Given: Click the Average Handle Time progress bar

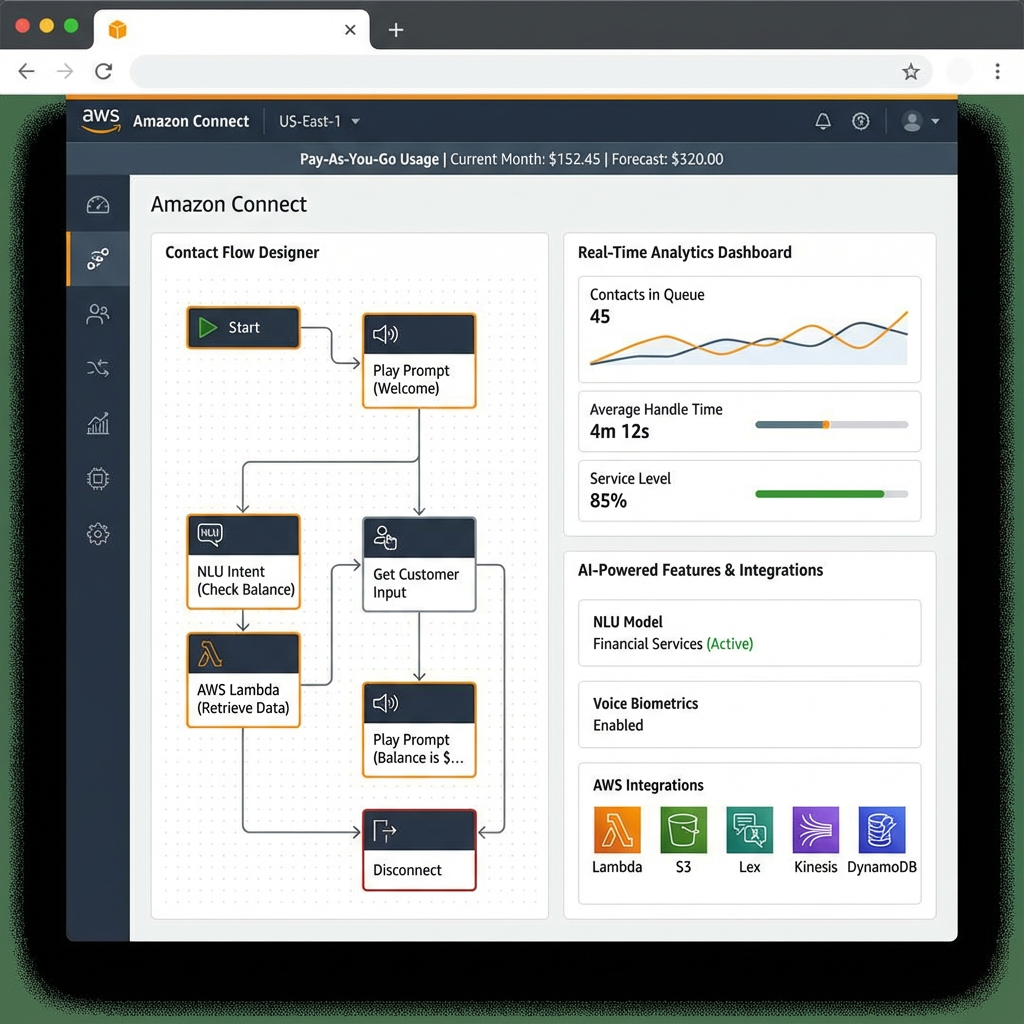Looking at the screenshot, I should (831, 424).
